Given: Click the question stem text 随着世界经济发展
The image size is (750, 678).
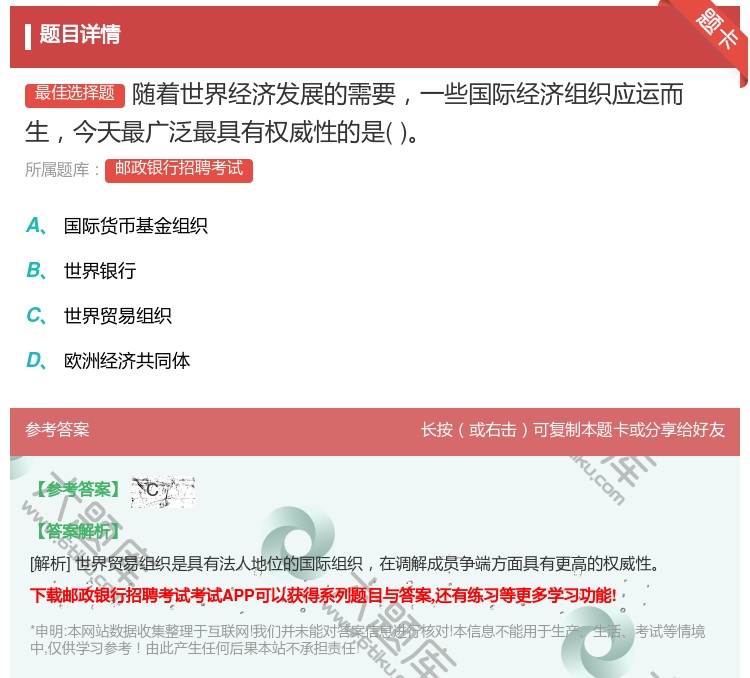Looking at the screenshot, I should click(x=354, y=113).
